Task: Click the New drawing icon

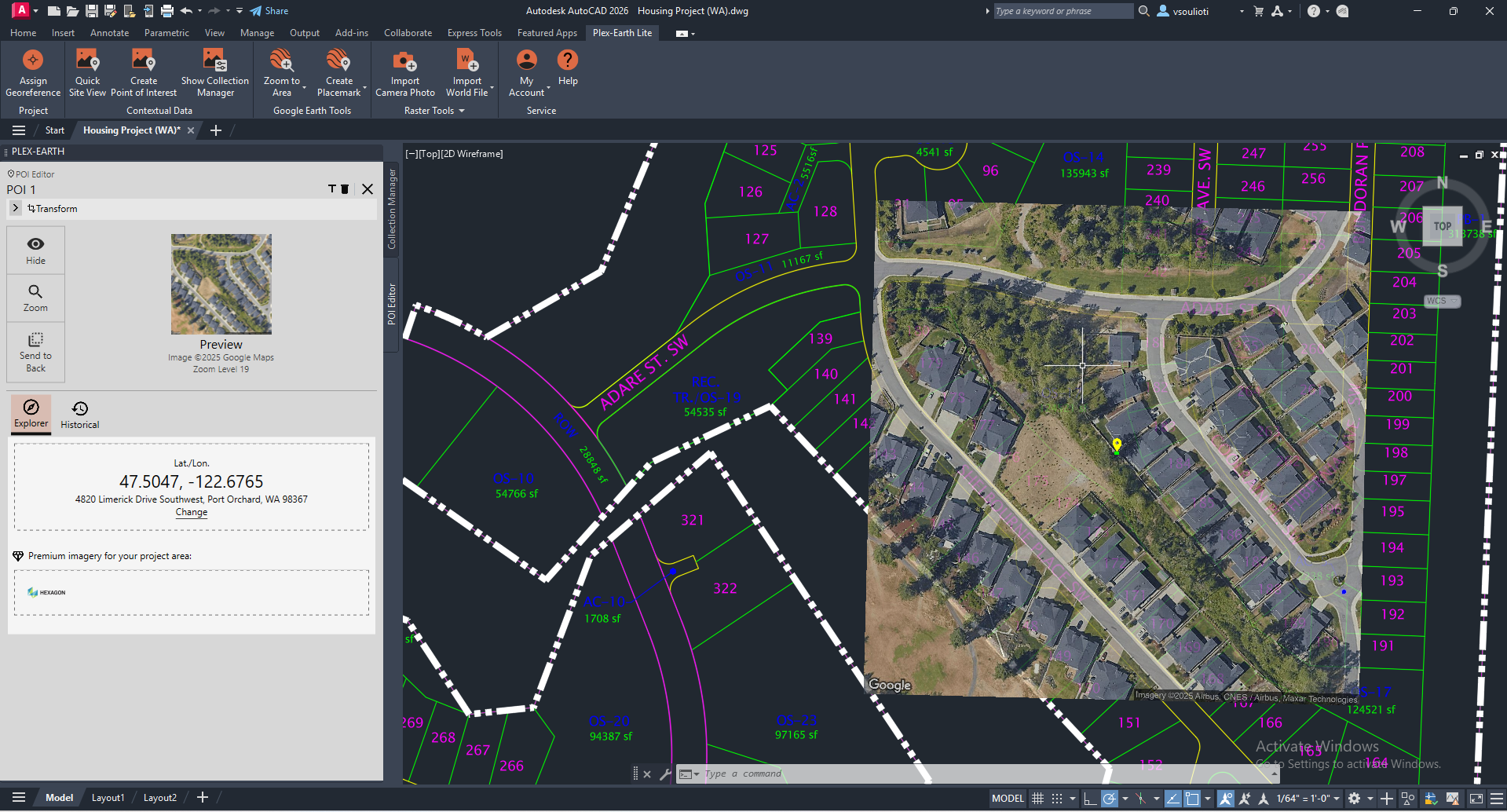Action: click(x=53, y=11)
